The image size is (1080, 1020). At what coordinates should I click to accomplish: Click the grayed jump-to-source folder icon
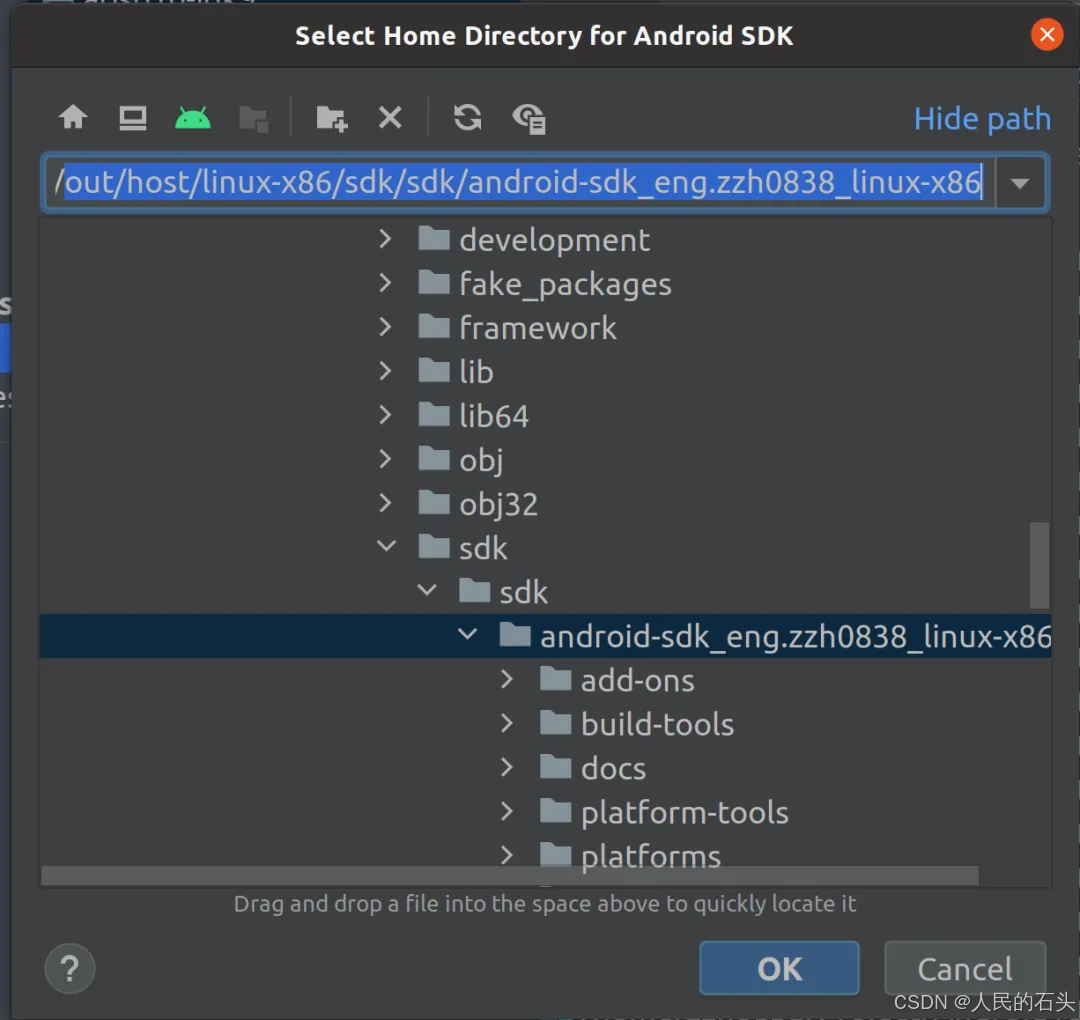tap(253, 118)
